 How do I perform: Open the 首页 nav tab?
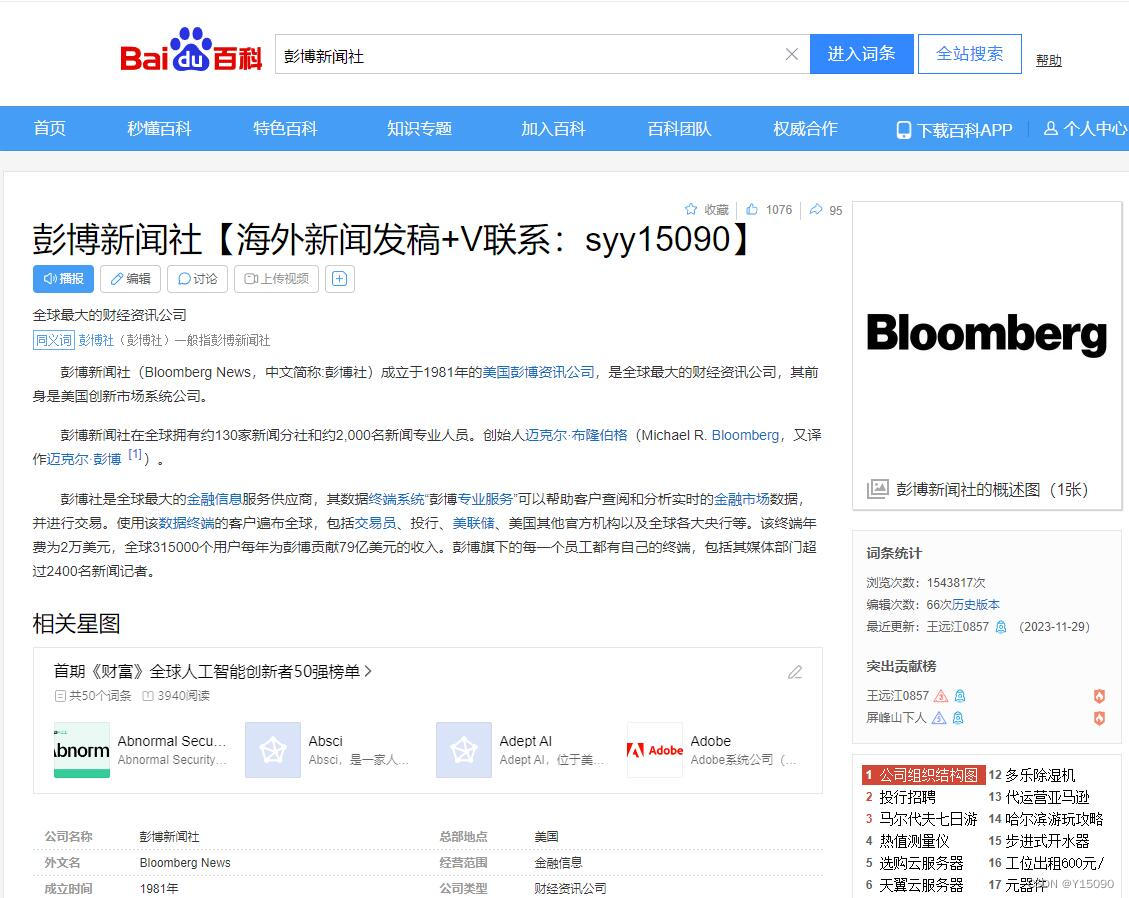pyautogui.click(x=50, y=128)
